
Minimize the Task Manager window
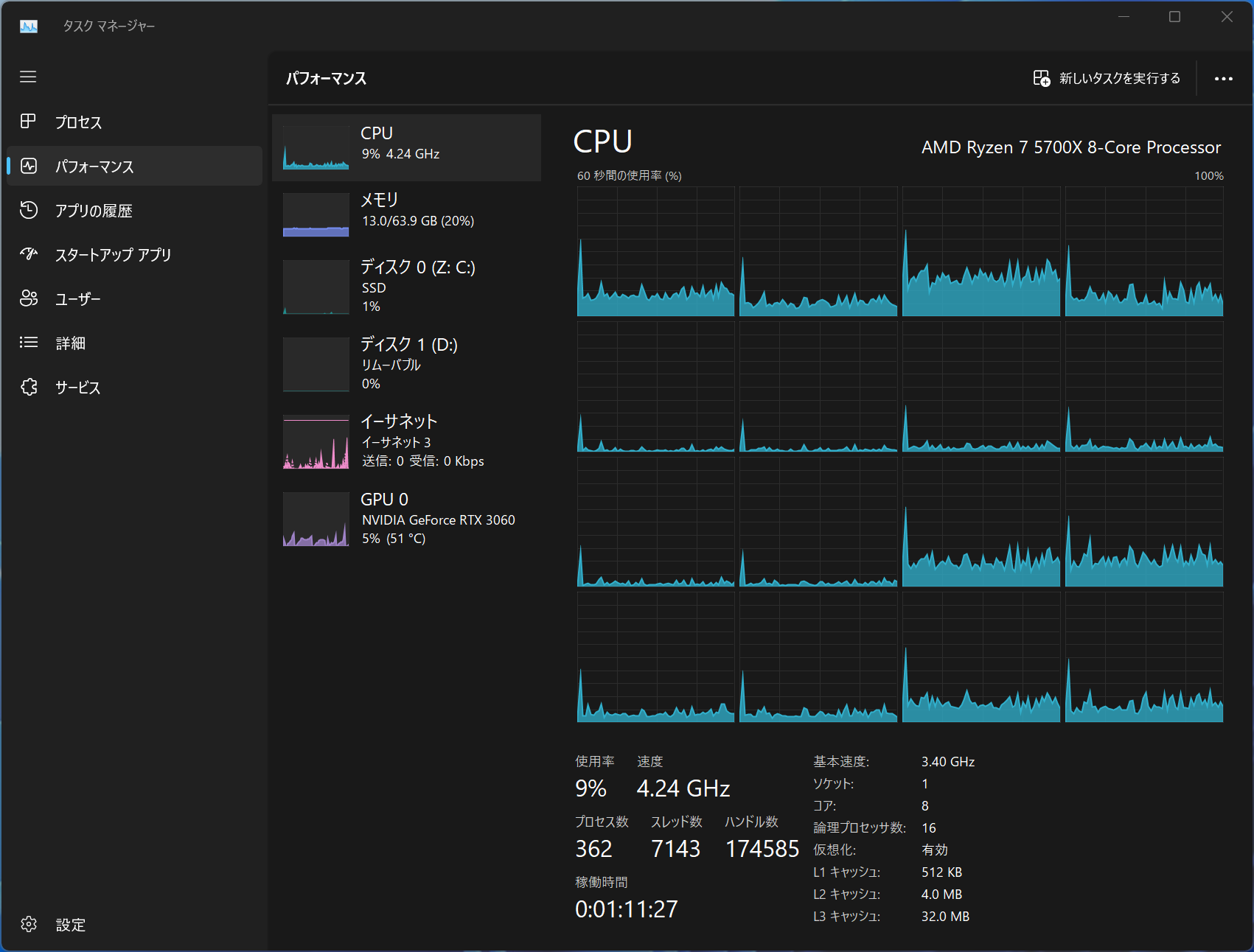click(1124, 17)
